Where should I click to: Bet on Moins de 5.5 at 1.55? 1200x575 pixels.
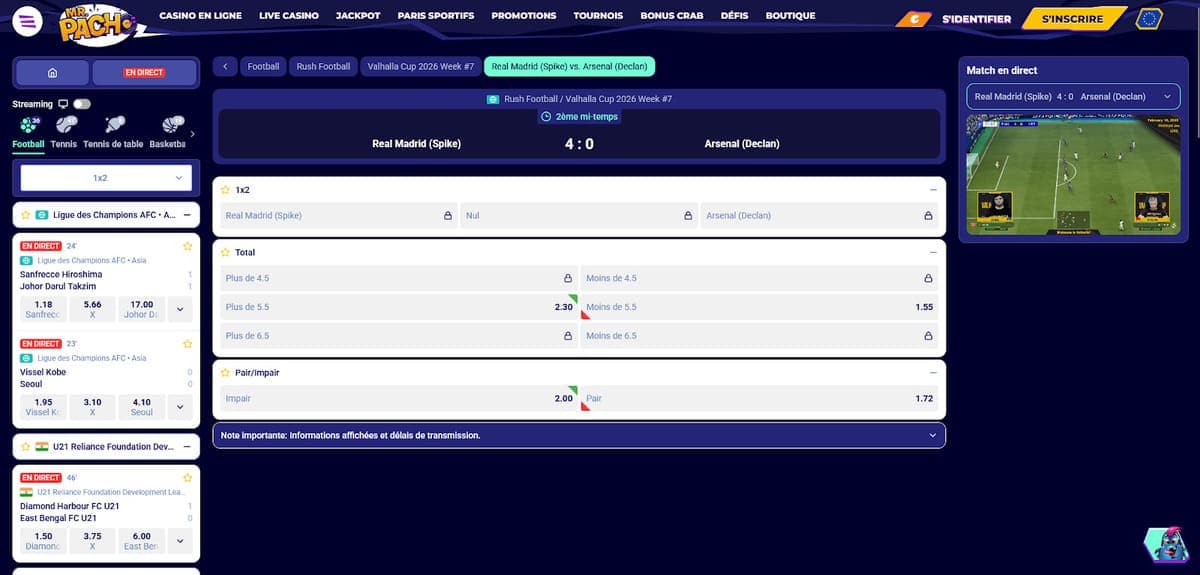760,307
